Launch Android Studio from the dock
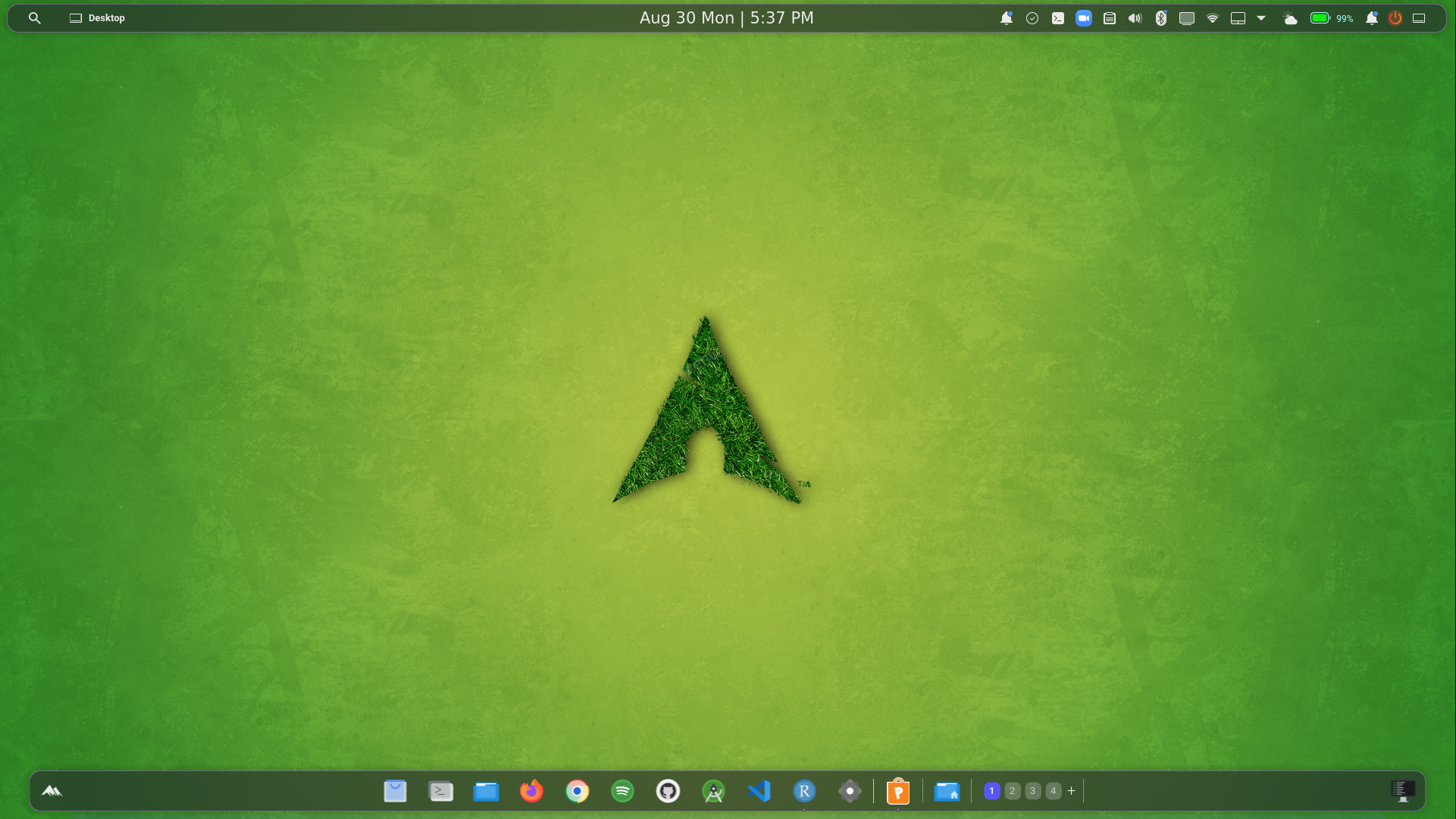 pyautogui.click(x=713, y=791)
